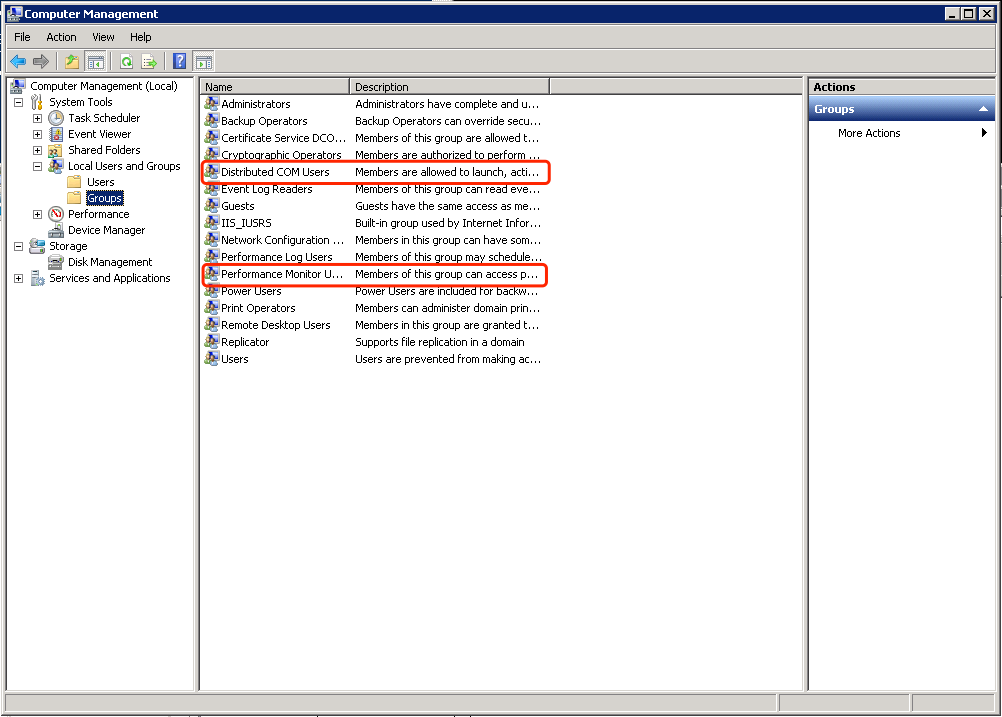Viewport: 1002px width, 717px height.
Task: Click the Back arrow toolbar icon
Action: coord(18,61)
